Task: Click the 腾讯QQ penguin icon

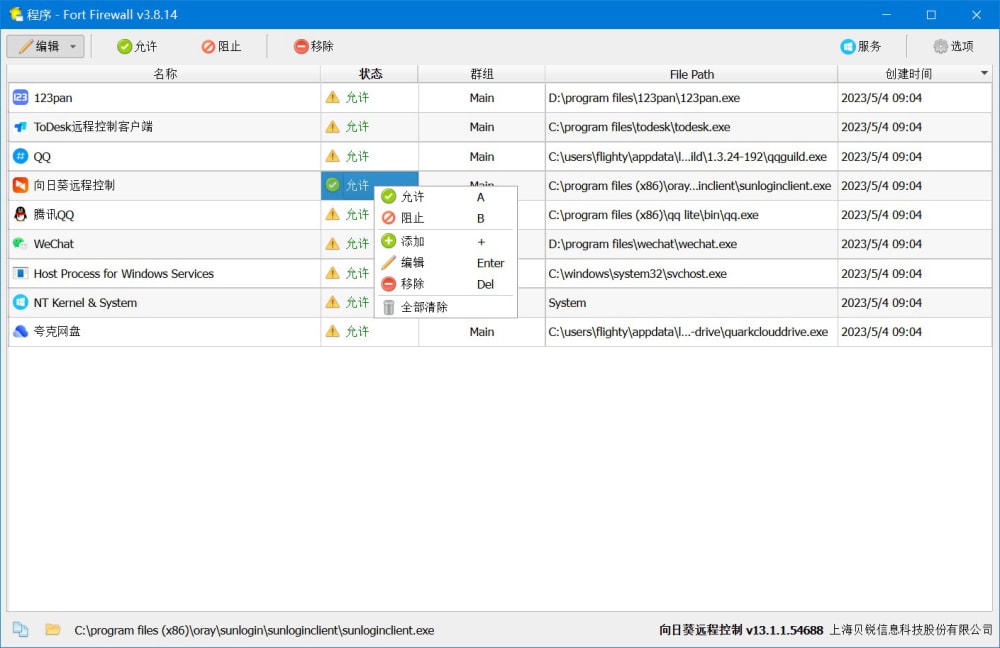Action: pos(20,214)
